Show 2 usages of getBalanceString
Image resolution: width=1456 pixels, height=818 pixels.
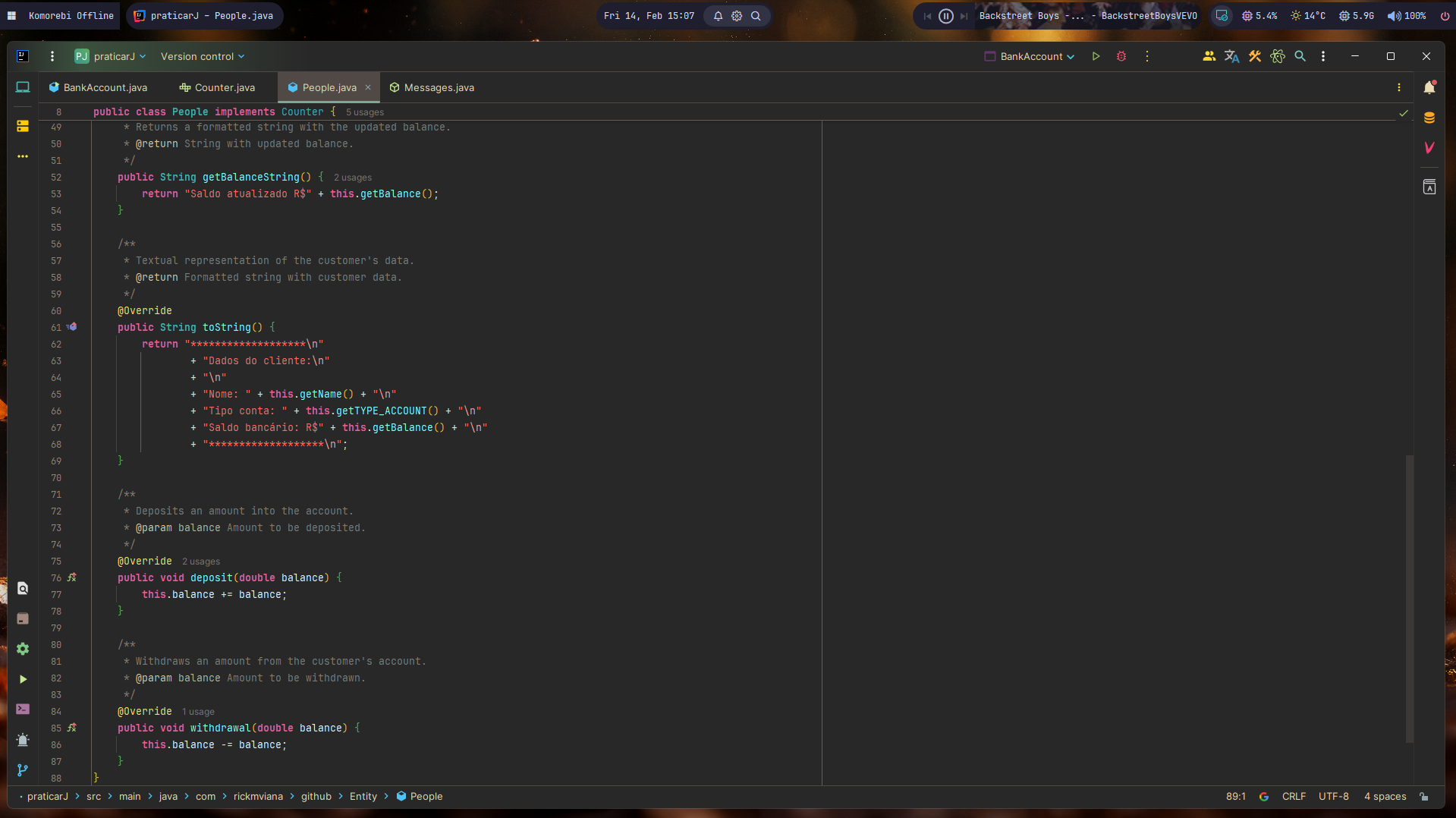click(353, 178)
